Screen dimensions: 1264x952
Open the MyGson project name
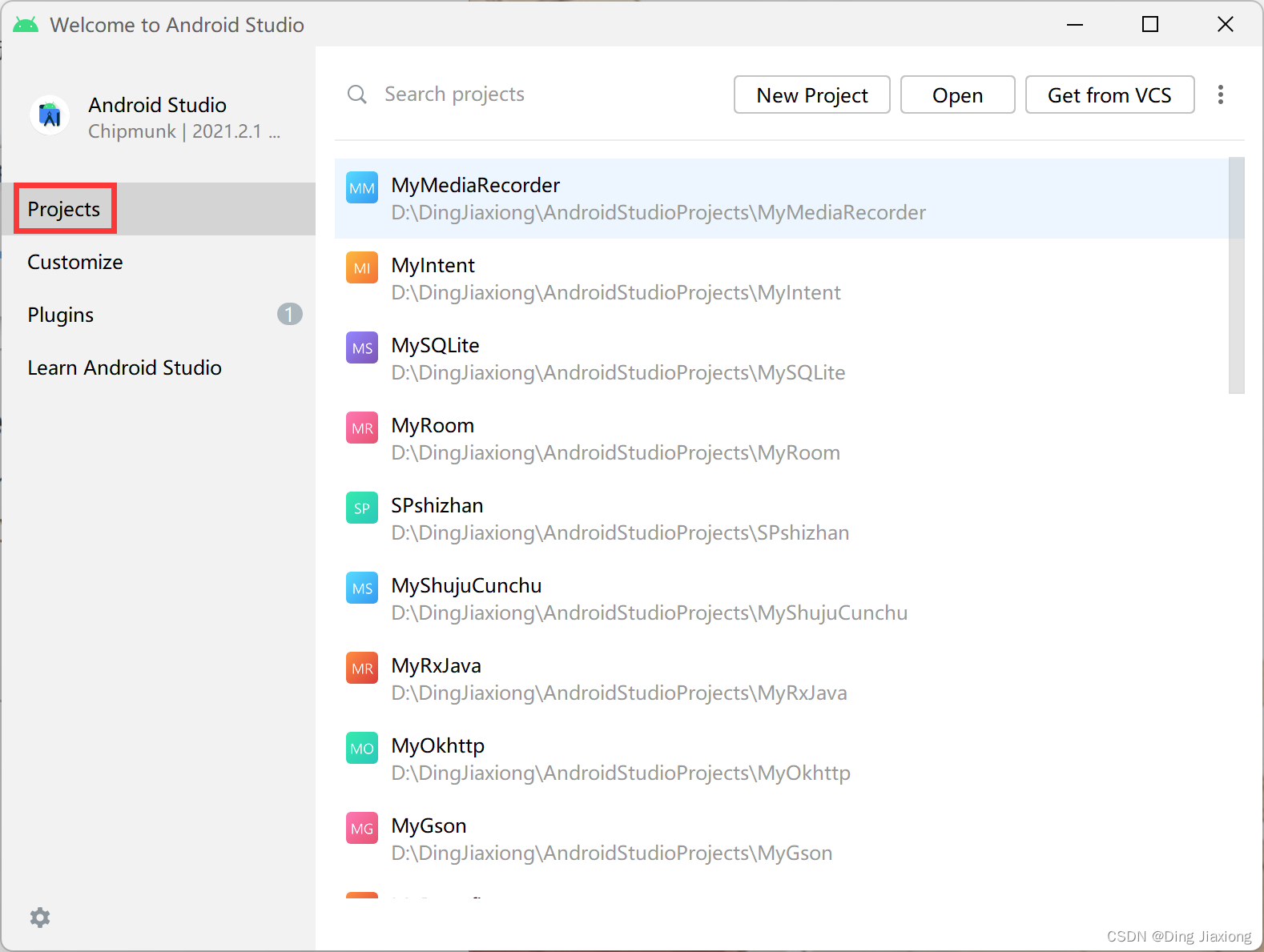[429, 825]
